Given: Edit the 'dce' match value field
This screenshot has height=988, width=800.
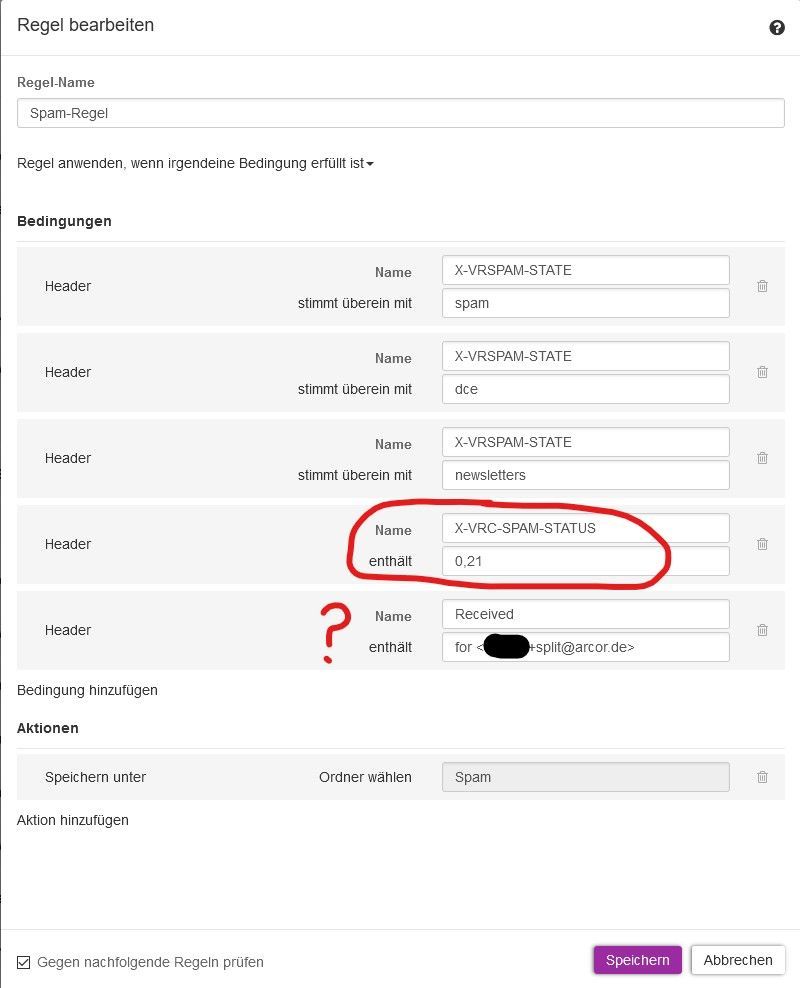Looking at the screenshot, I should [585, 389].
